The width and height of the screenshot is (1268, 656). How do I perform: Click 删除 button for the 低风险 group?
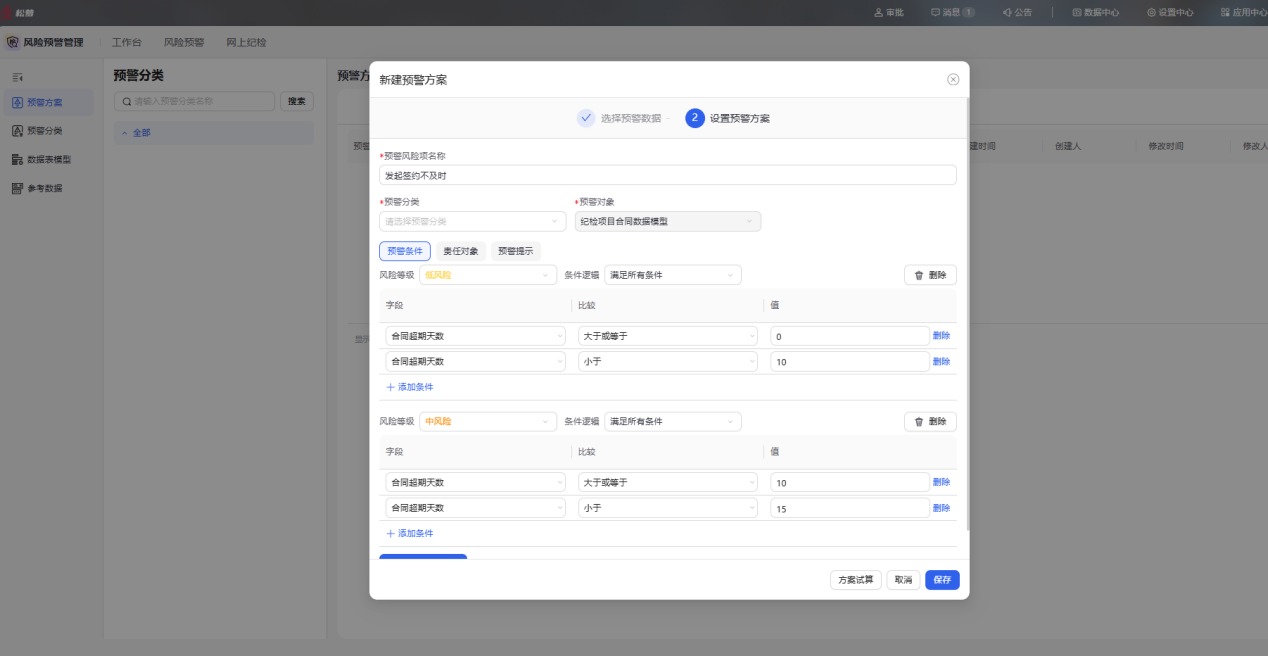pyautogui.click(x=930, y=275)
